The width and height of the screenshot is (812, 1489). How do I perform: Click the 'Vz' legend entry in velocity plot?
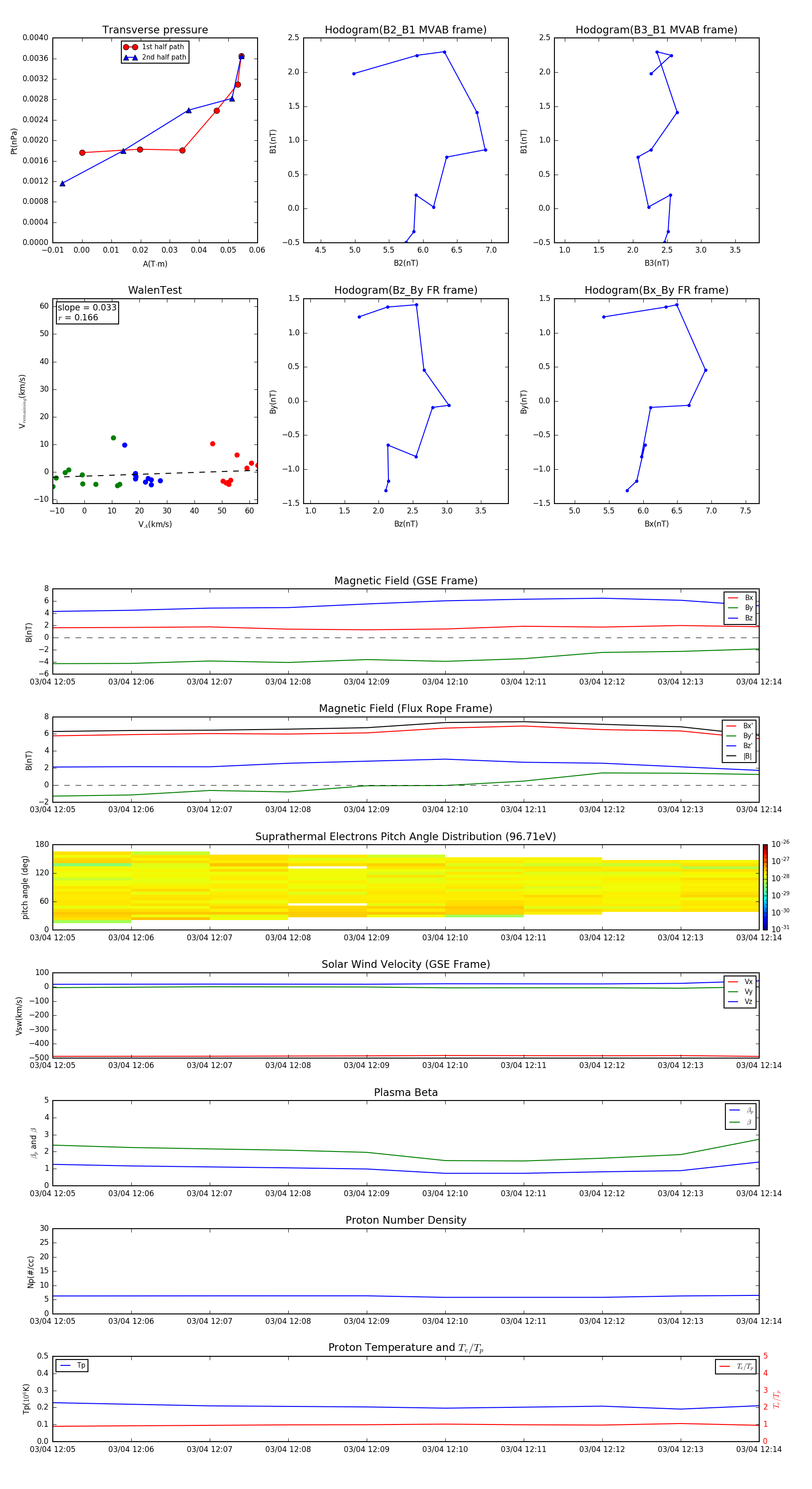(x=740, y=1001)
